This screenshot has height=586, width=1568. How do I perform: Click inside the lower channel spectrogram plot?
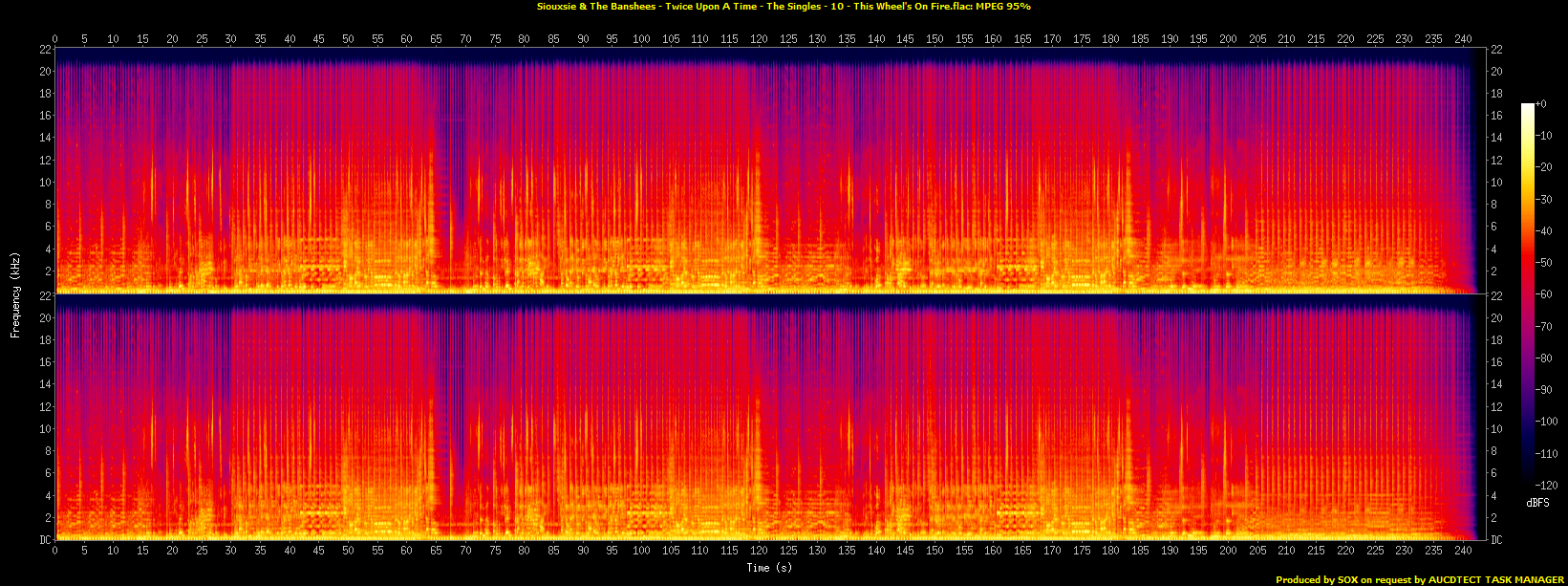click(x=770, y=417)
